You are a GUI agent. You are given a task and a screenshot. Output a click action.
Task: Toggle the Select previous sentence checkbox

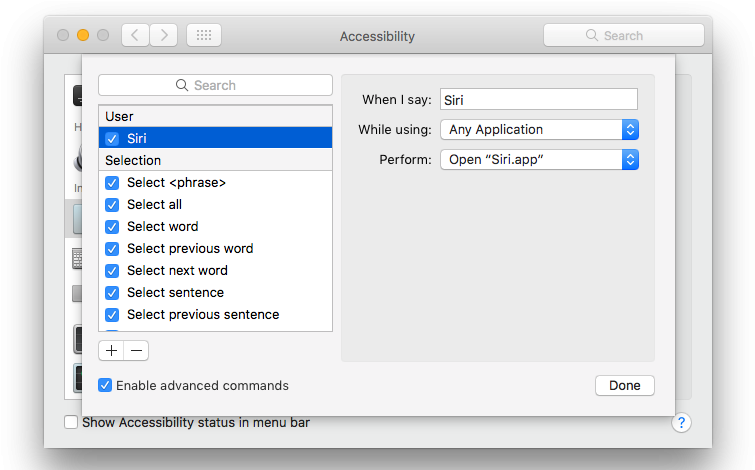[x=112, y=315]
